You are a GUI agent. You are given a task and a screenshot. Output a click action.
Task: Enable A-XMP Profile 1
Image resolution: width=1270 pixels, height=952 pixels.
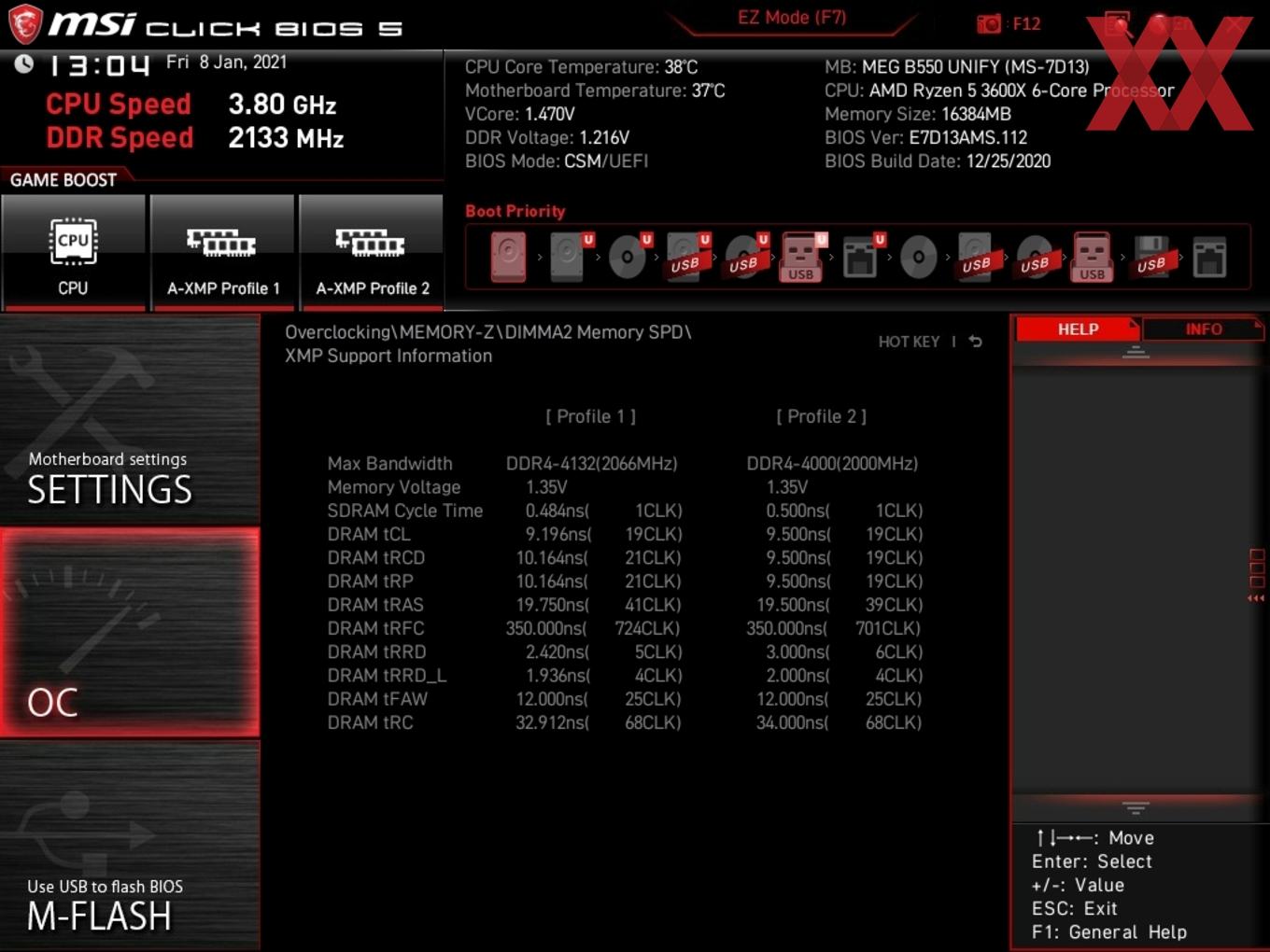click(222, 252)
